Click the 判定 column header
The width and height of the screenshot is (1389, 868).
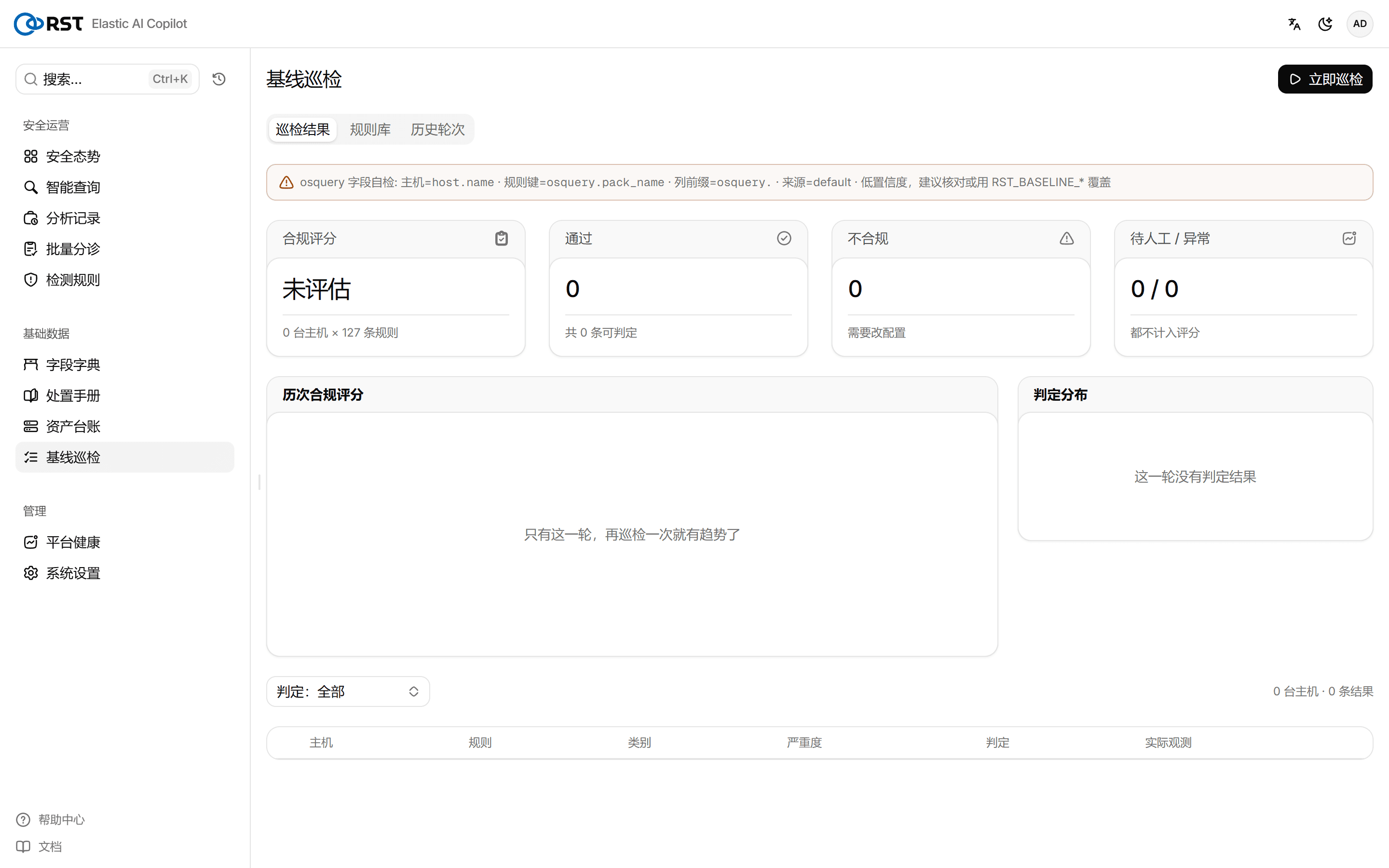(997, 742)
